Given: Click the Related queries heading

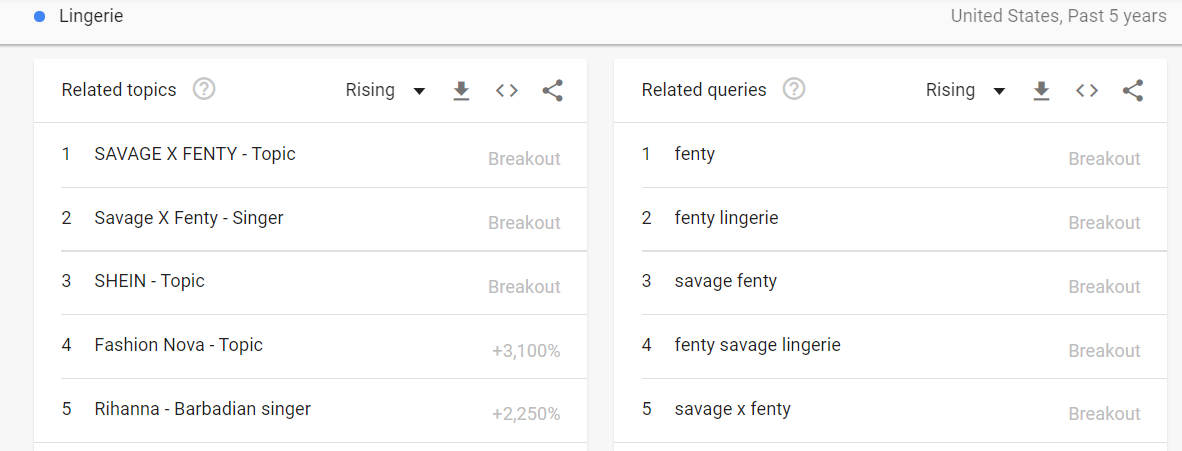Looking at the screenshot, I should [x=704, y=90].
